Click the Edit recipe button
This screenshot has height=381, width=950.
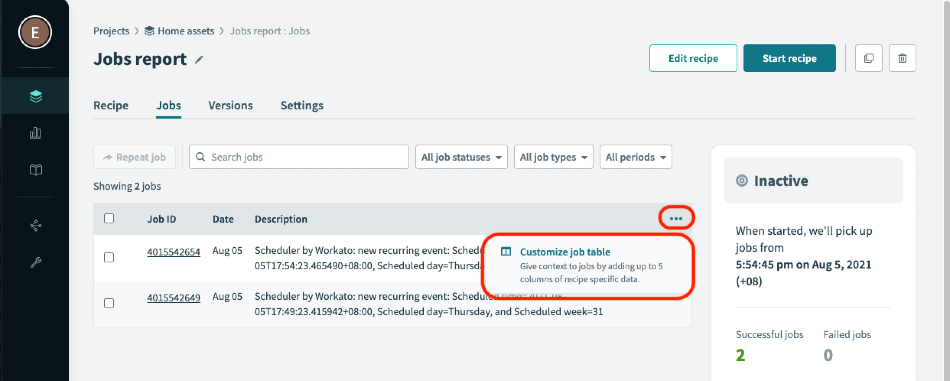tap(693, 59)
